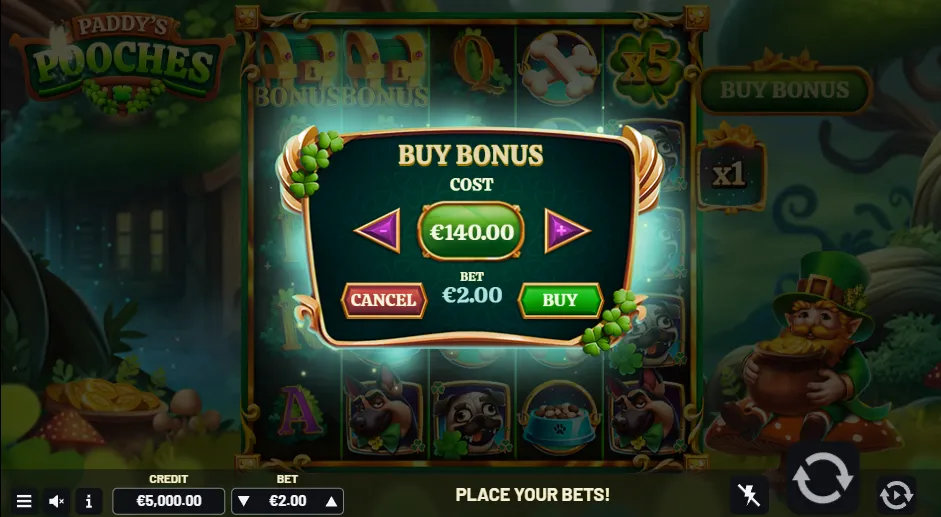Viewport: 941px width, 517px height.
Task: Cancel the Buy Bonus dialog
Action: [x=383, y=300]
